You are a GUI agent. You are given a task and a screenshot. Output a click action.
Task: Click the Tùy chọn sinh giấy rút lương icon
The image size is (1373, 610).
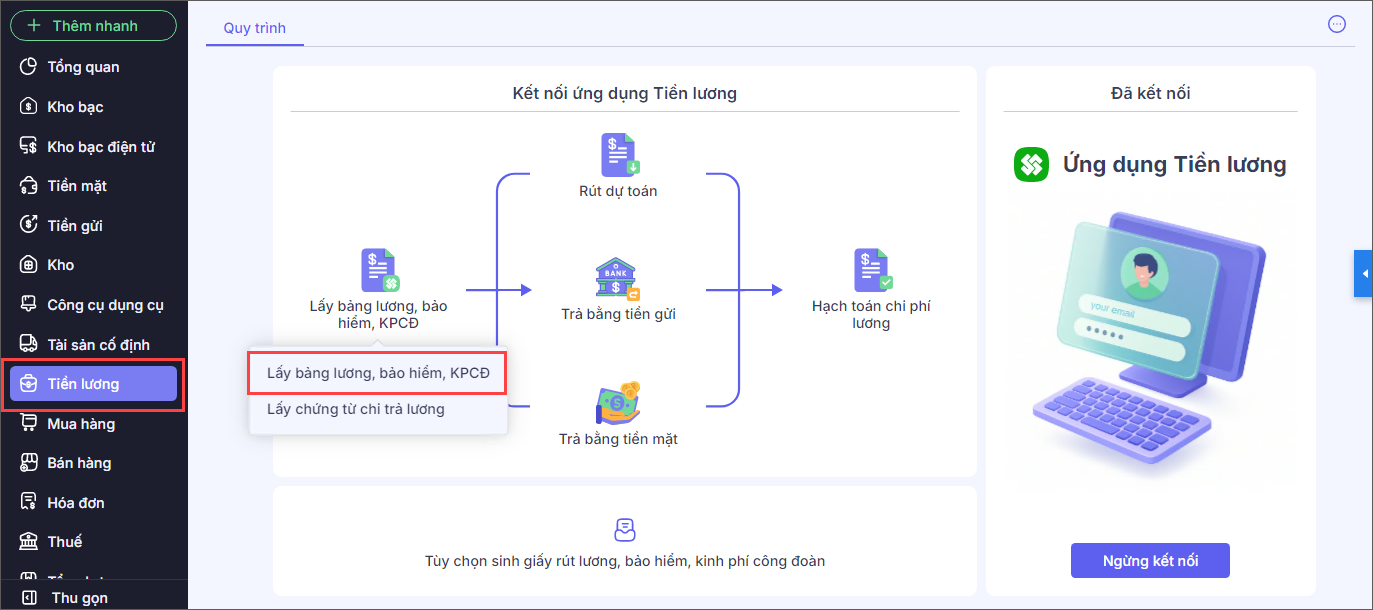[625, 530]
